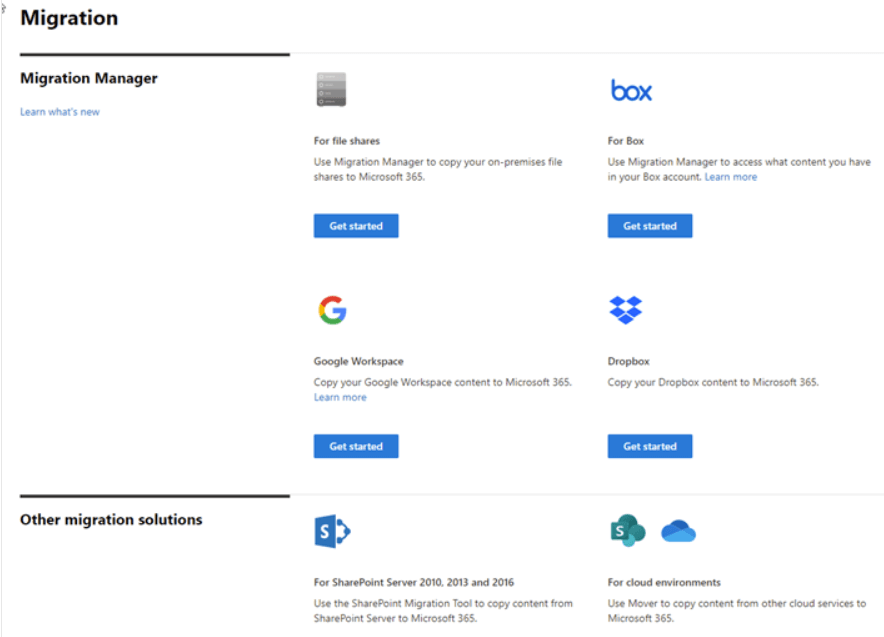Get started with Box migration

click(649, 225)
